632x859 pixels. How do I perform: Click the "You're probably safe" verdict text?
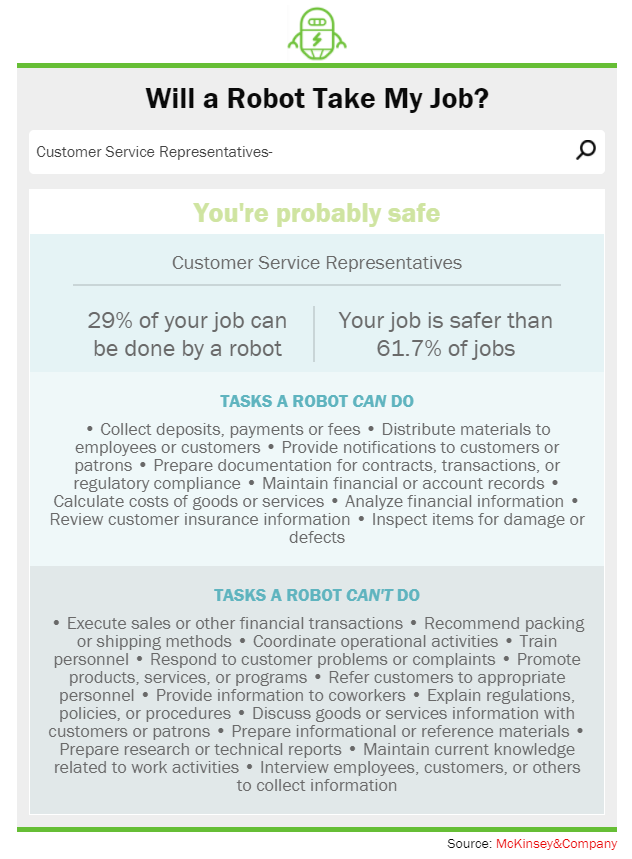pos(317,213)
